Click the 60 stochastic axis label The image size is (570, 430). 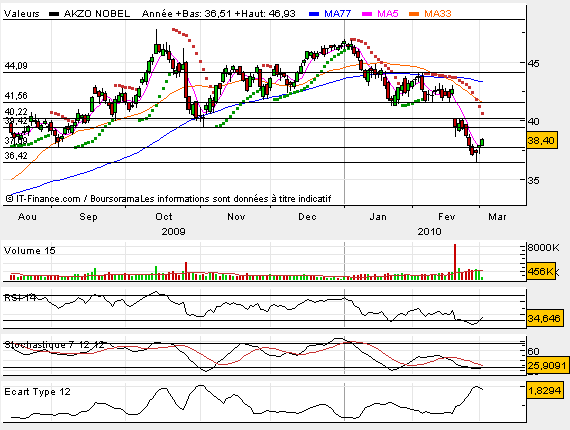[x=533, y=352]
